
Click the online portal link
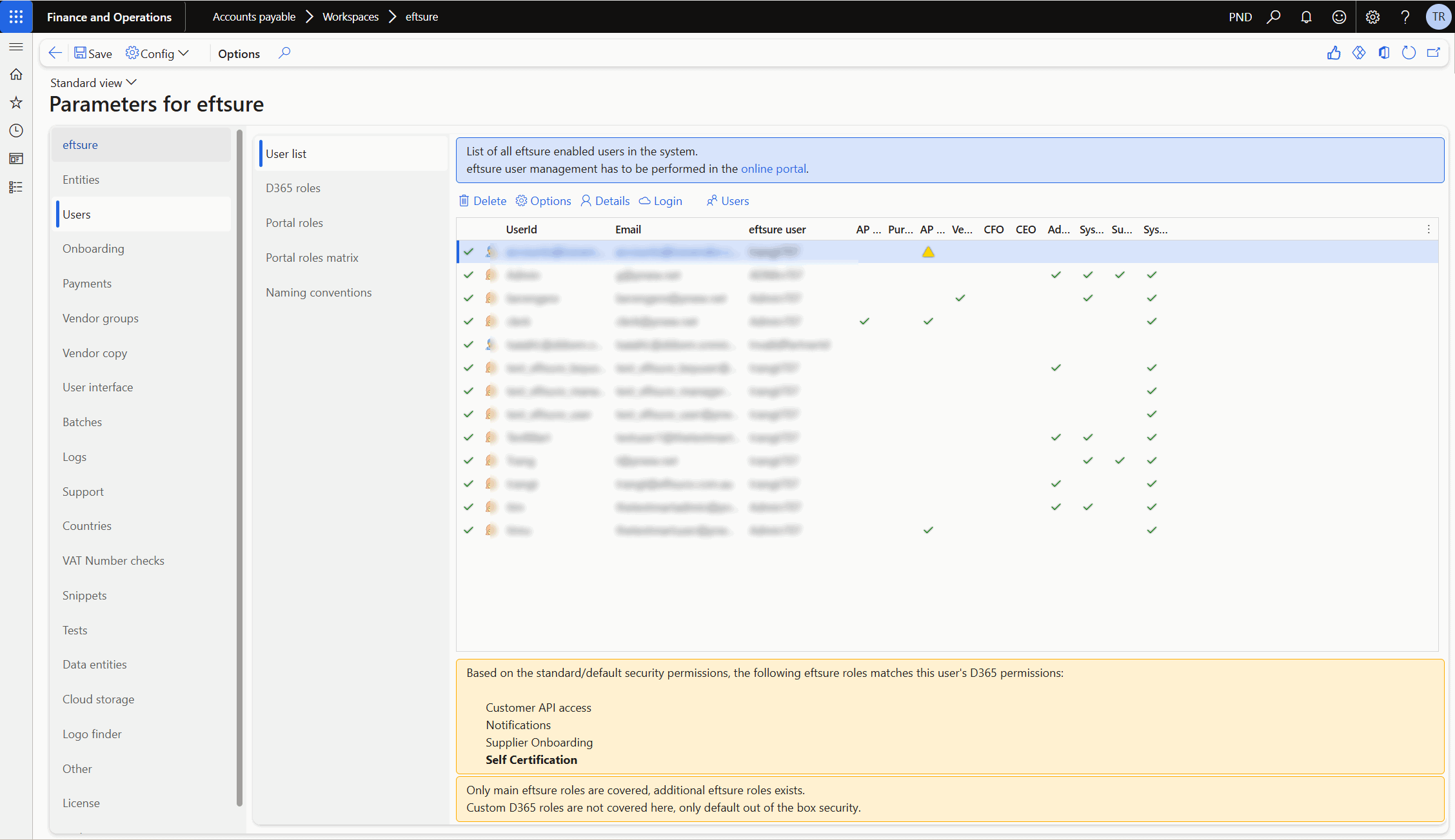click(x=773, y=169)
